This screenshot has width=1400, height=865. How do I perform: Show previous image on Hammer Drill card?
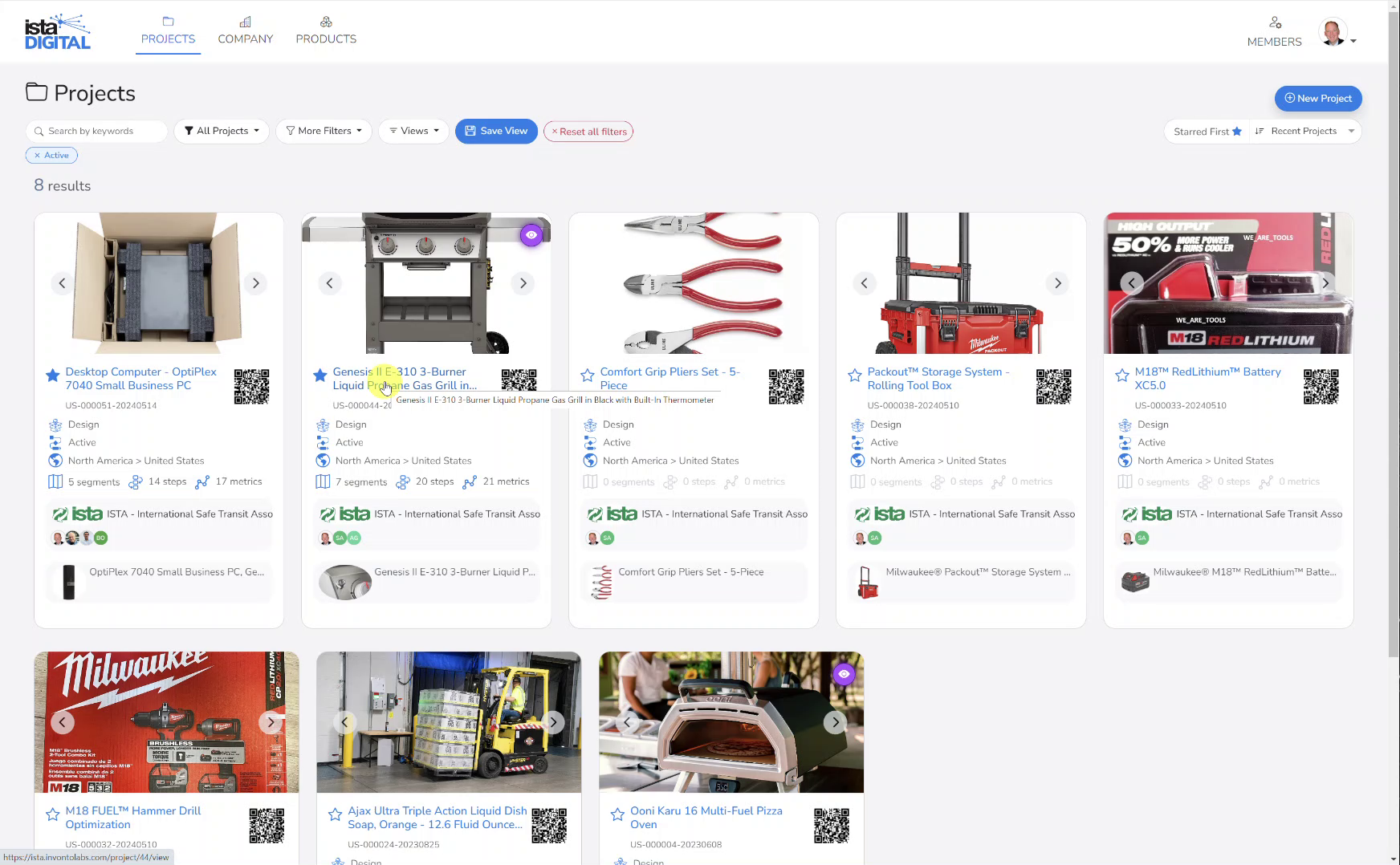pyautogui.click(x=62, y=722)
